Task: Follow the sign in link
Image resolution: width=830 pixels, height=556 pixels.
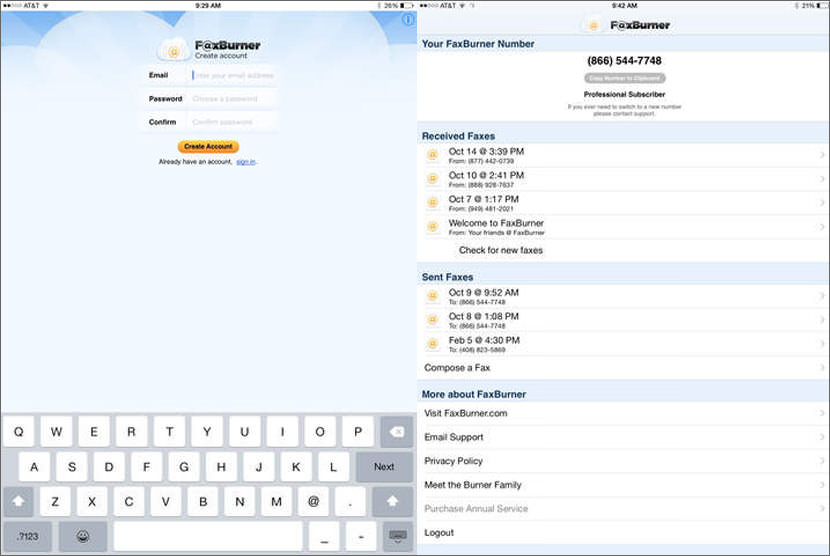Action: click(246, 161)
